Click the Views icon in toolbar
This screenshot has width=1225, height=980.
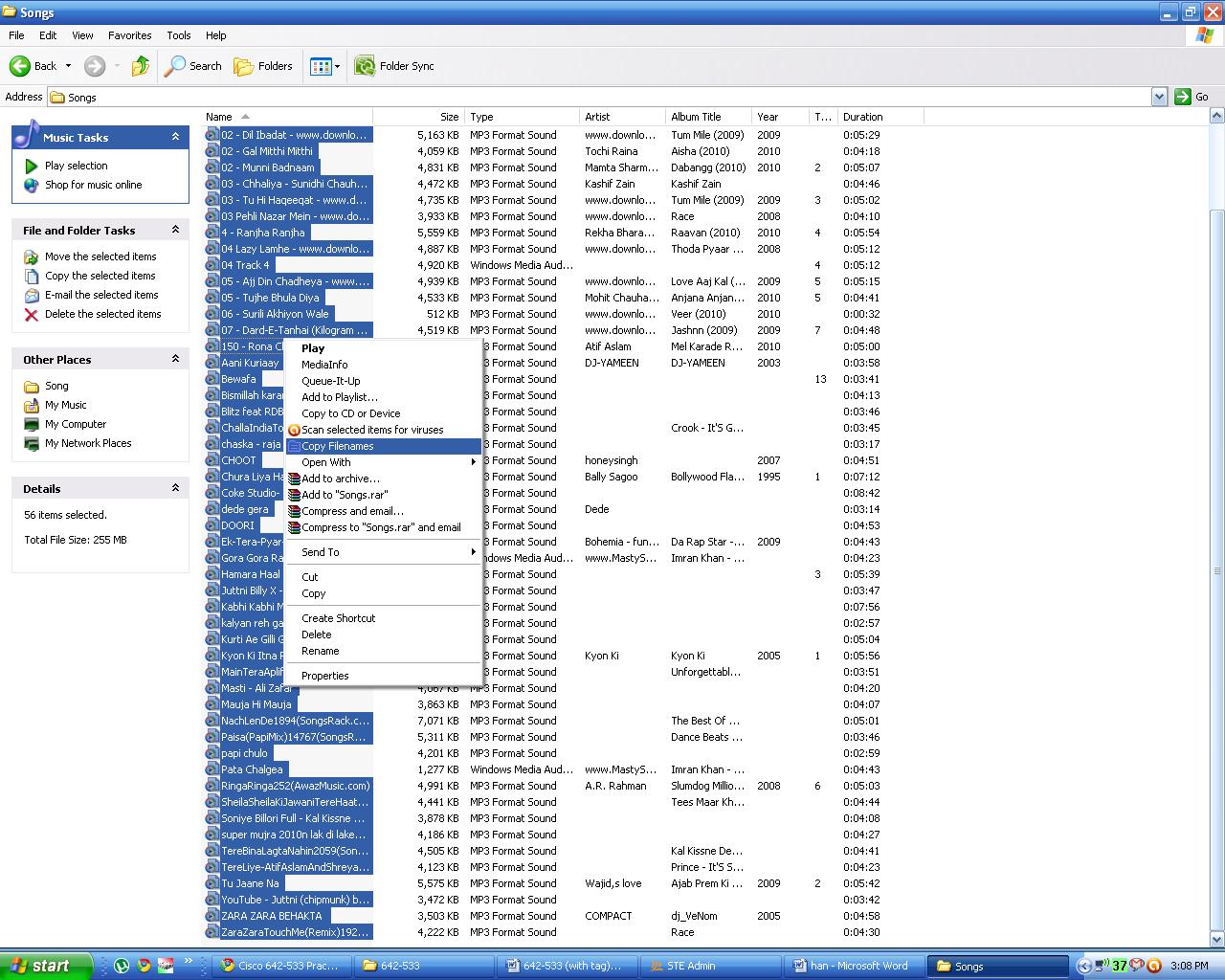coord(321,66)
